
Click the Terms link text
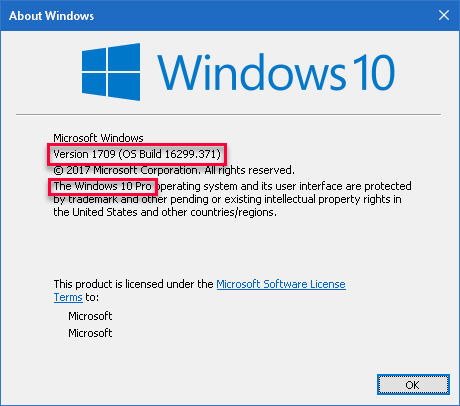tap(68, 297)
